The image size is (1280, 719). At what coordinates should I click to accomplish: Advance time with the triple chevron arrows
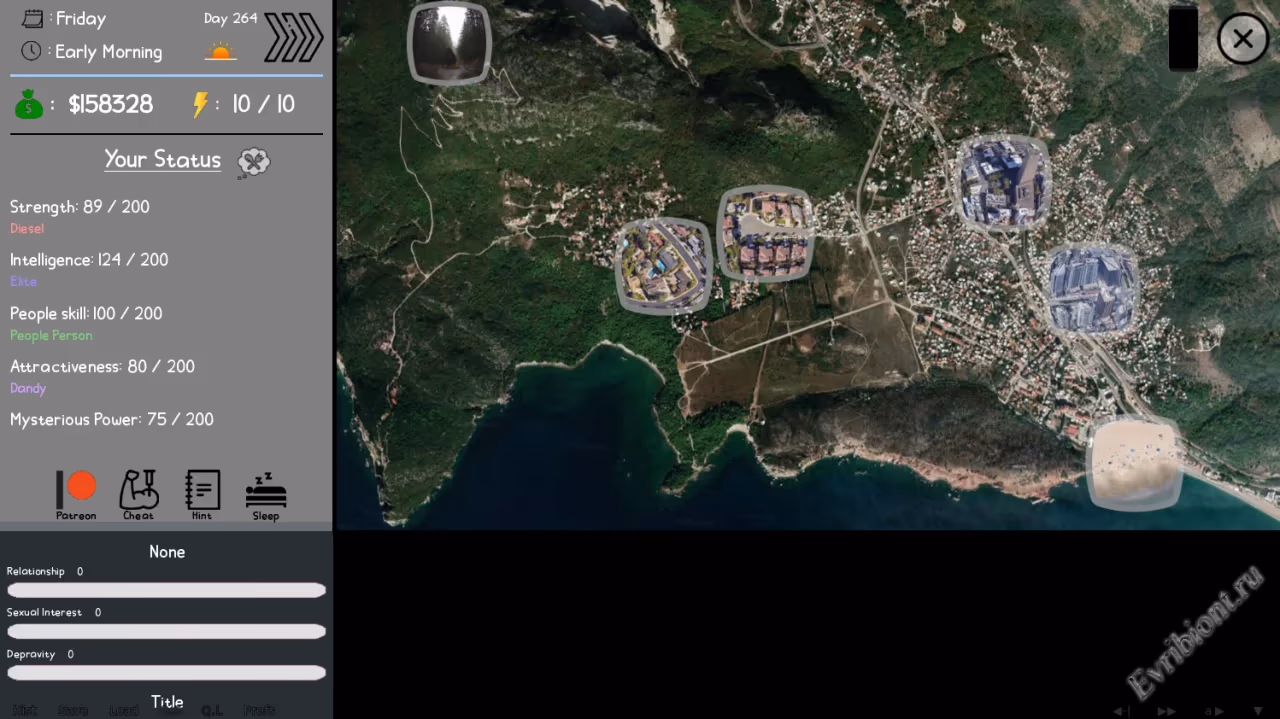click(x=293, y=38)
